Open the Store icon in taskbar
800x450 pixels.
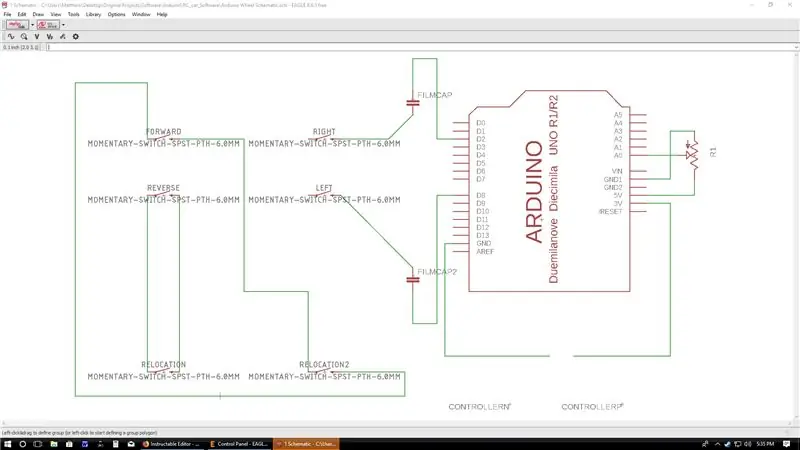(69, 444)
